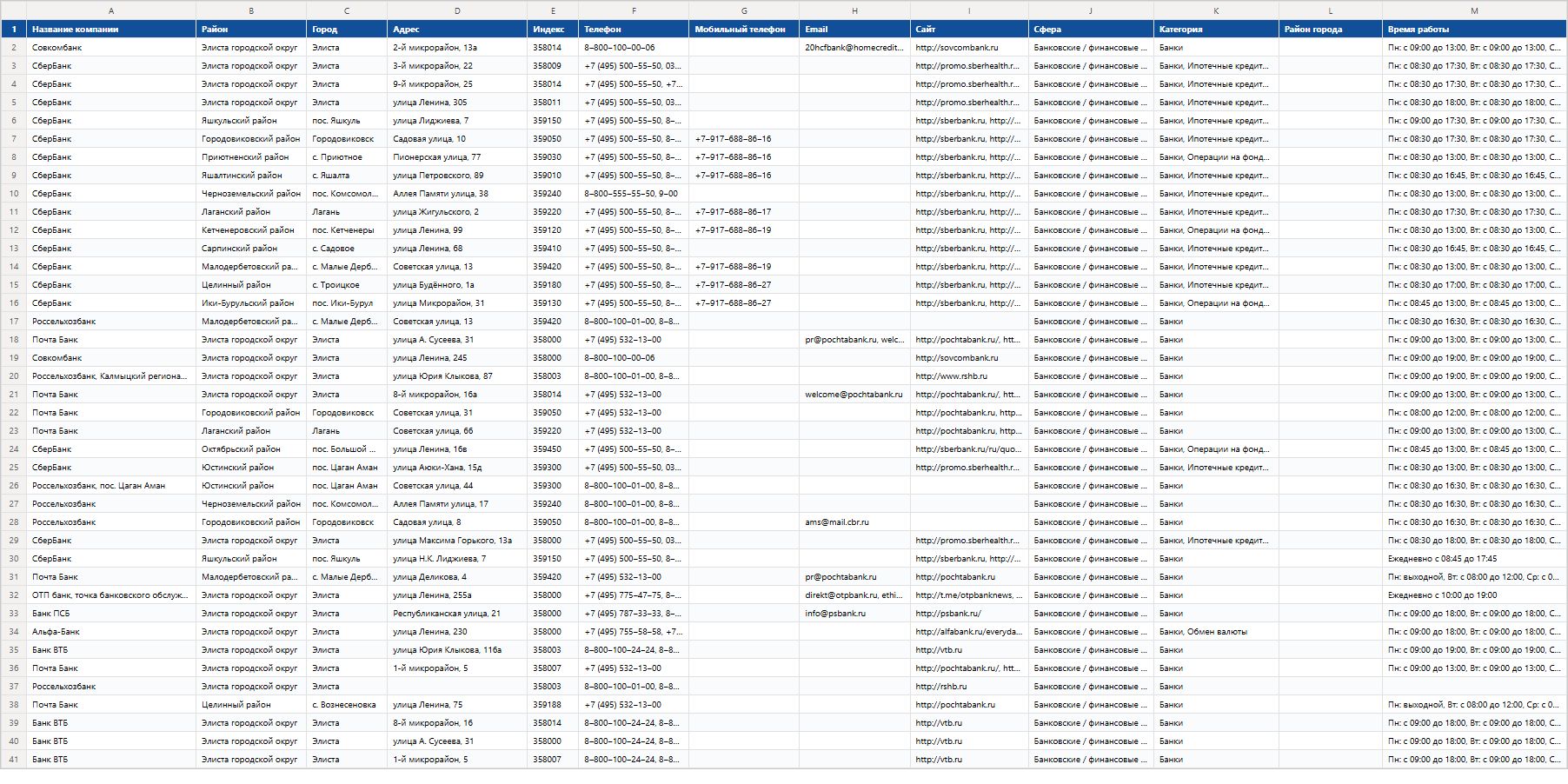1568x784 pixels.
Task: Click the address cell 'Пионерская улица, 77'
Action: [457, 157]
